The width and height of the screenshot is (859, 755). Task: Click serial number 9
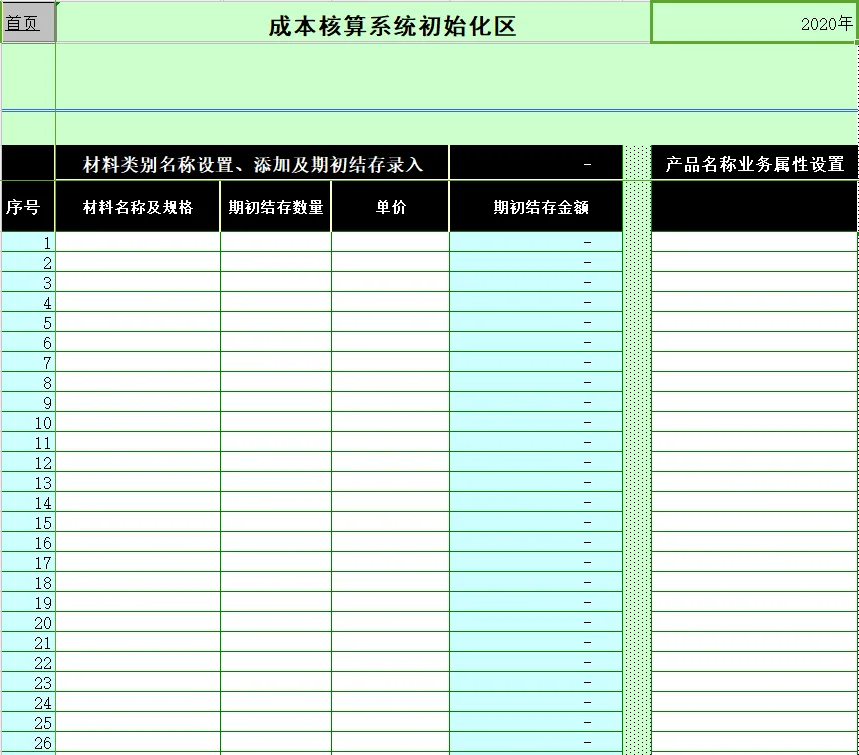coord(28,402)
